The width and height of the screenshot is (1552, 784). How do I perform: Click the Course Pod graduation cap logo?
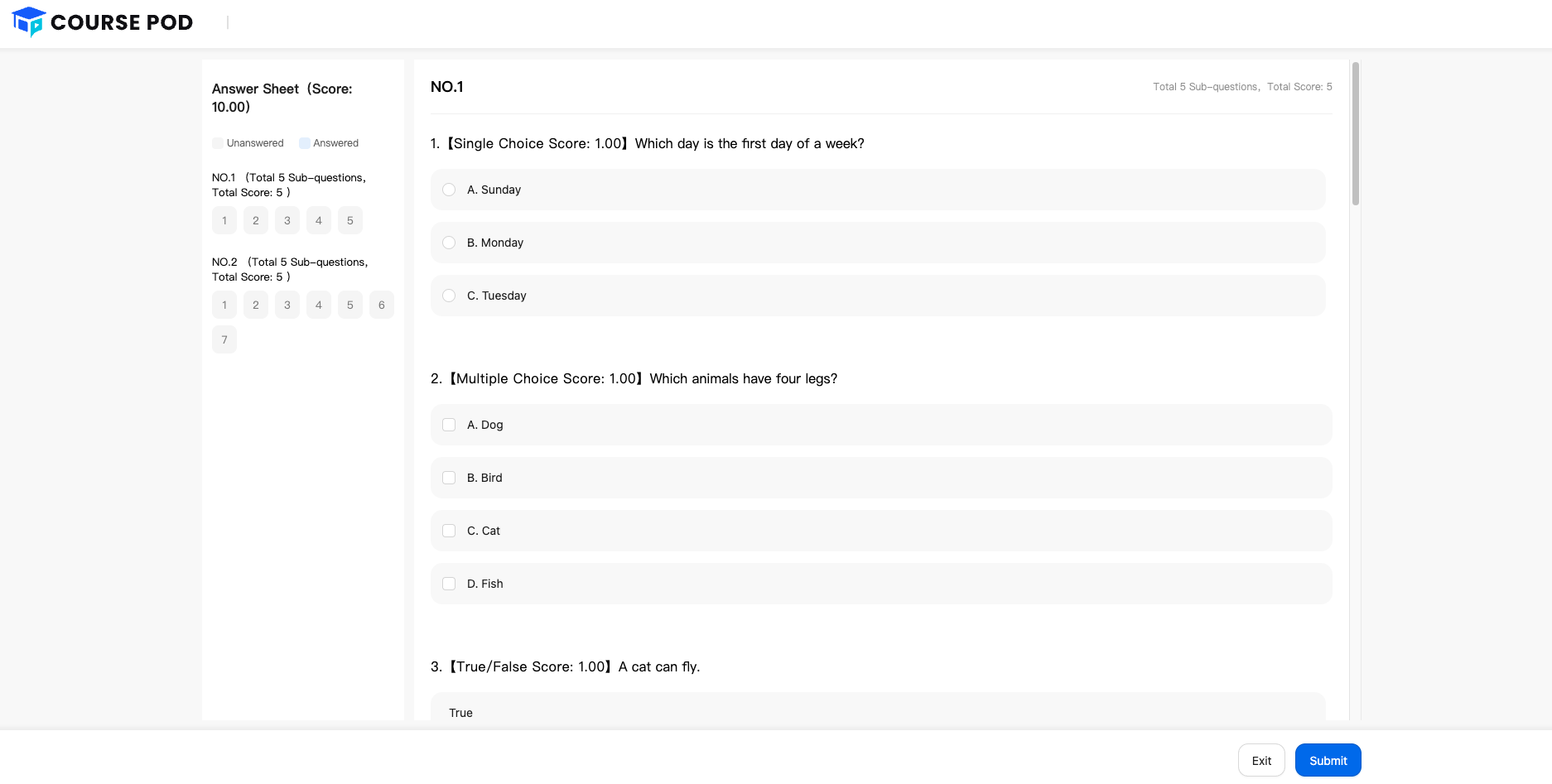(x=29, y=22)
